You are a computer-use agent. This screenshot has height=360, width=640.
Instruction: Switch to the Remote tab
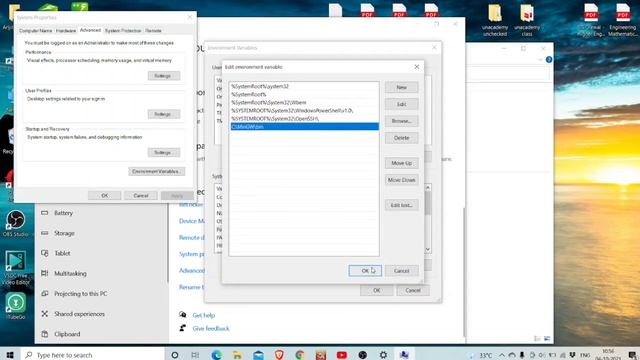pyautogui.click(x=153, y=31)
